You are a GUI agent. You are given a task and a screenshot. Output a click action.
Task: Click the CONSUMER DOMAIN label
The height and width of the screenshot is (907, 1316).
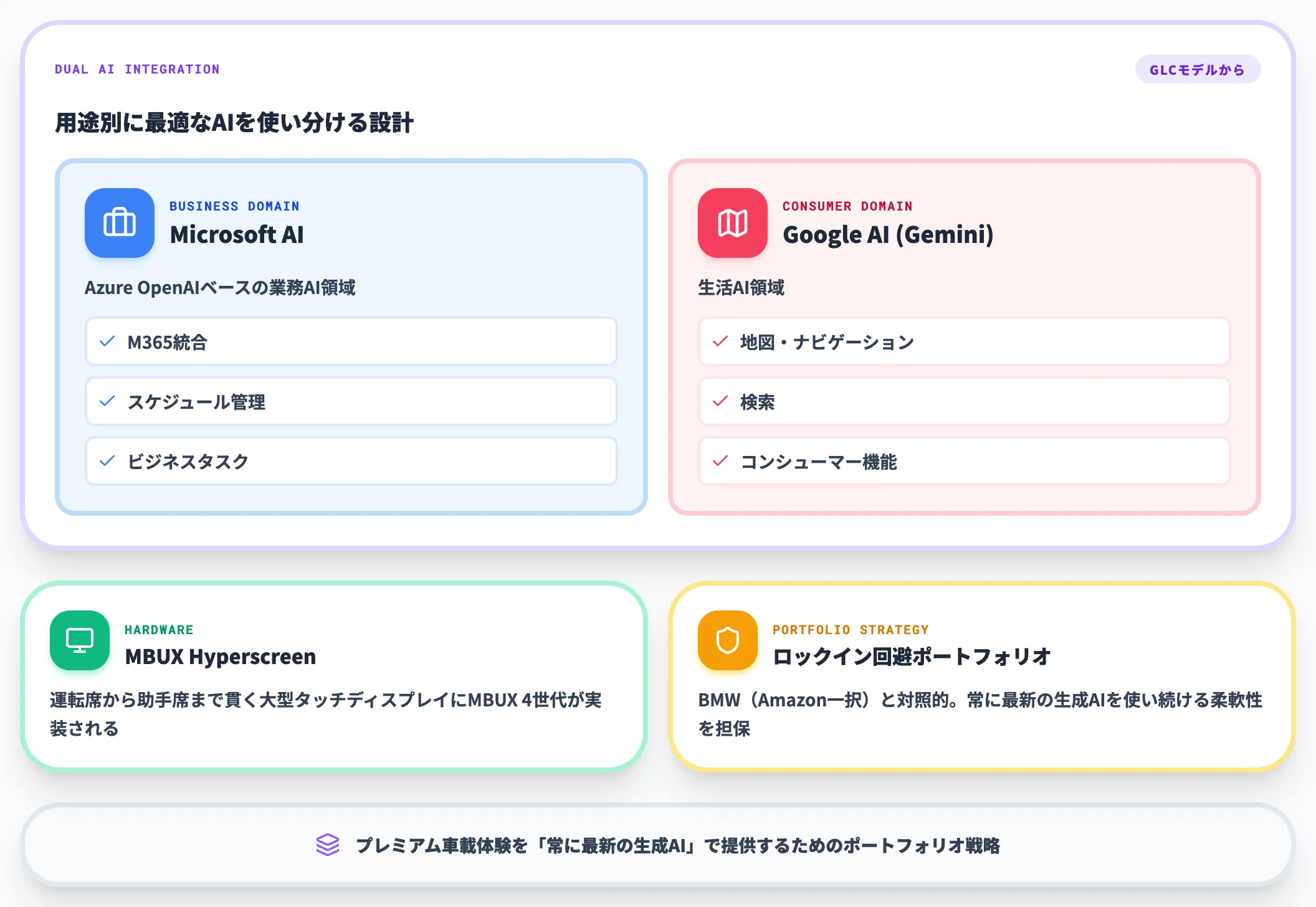pos(847,206)
